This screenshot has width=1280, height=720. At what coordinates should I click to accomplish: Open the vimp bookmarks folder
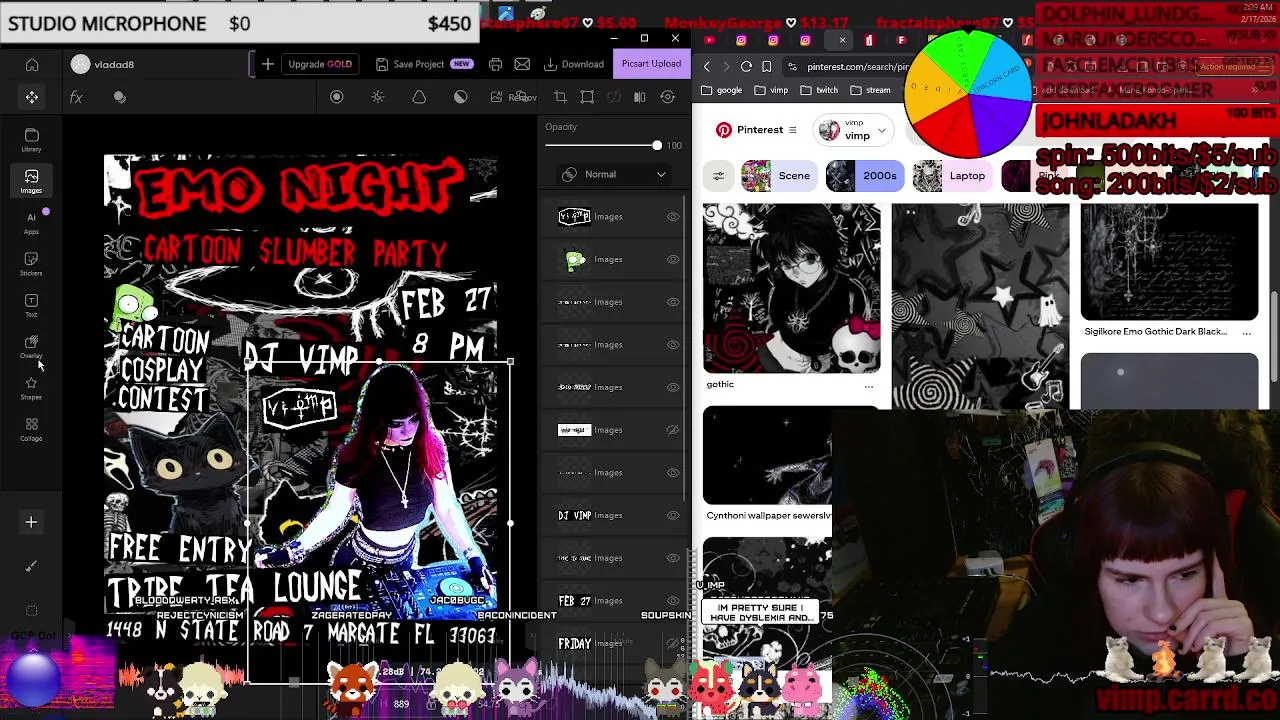[x=771, y=90]
